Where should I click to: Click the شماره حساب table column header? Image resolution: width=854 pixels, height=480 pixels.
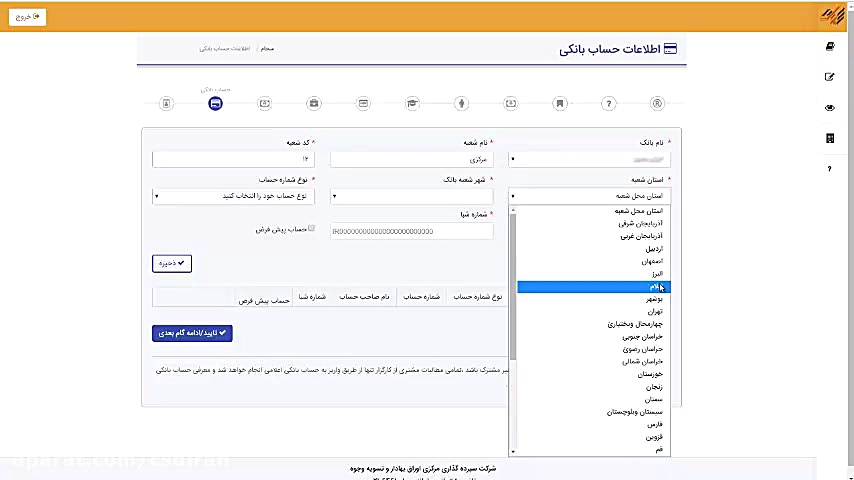422,297
